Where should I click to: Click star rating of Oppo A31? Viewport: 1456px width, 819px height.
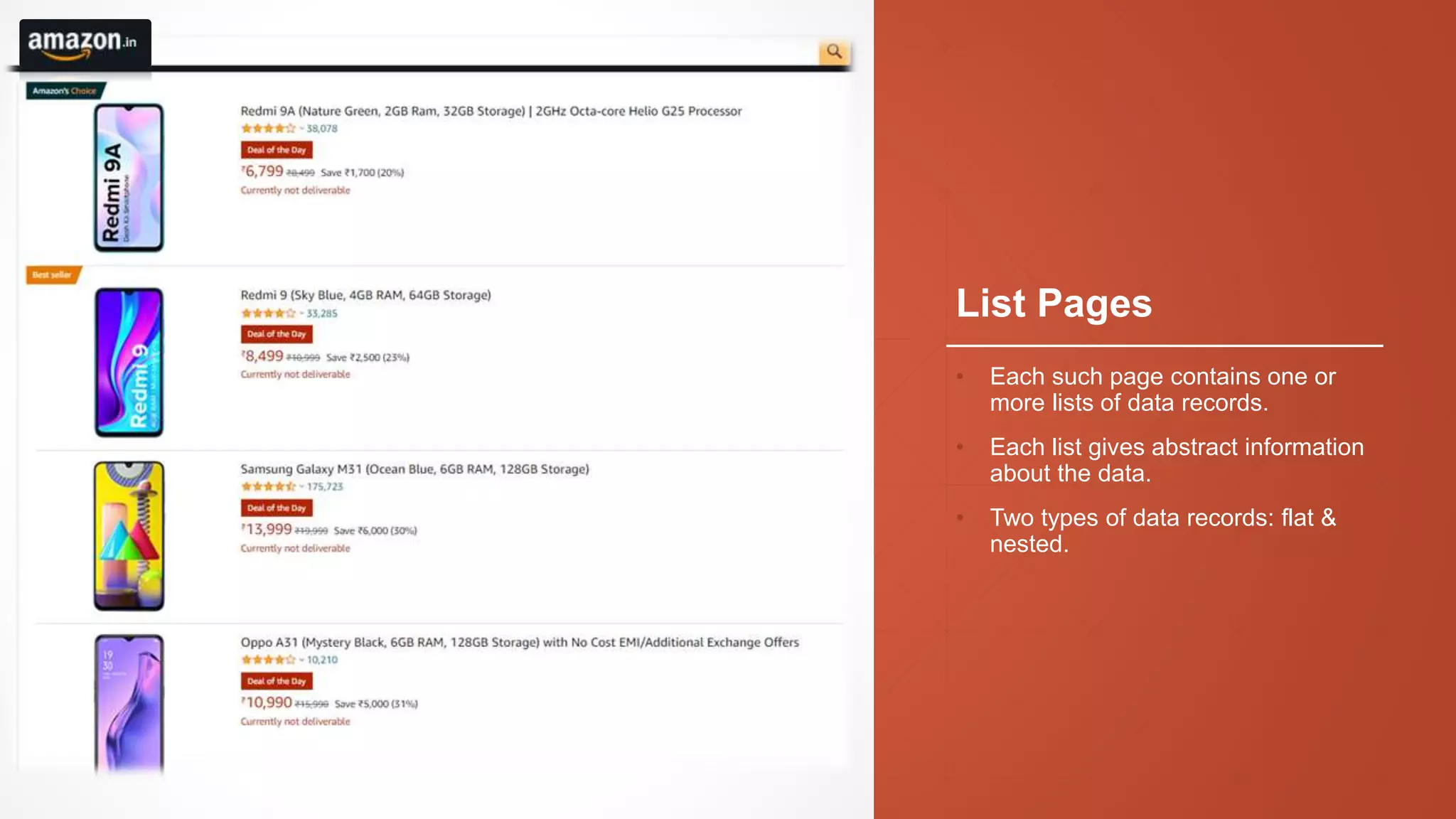coord(268,660)
